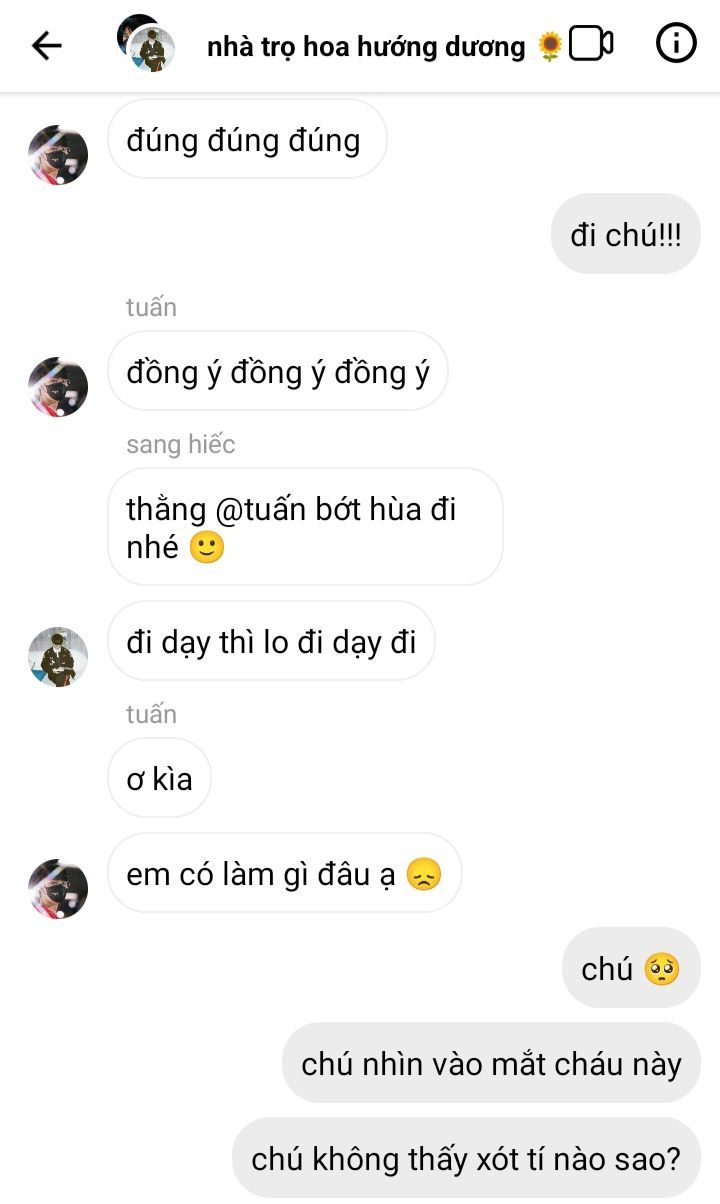
Task: Select the 'đi dạy thì lo đi dạy đi' bubble
Action: 271,641
